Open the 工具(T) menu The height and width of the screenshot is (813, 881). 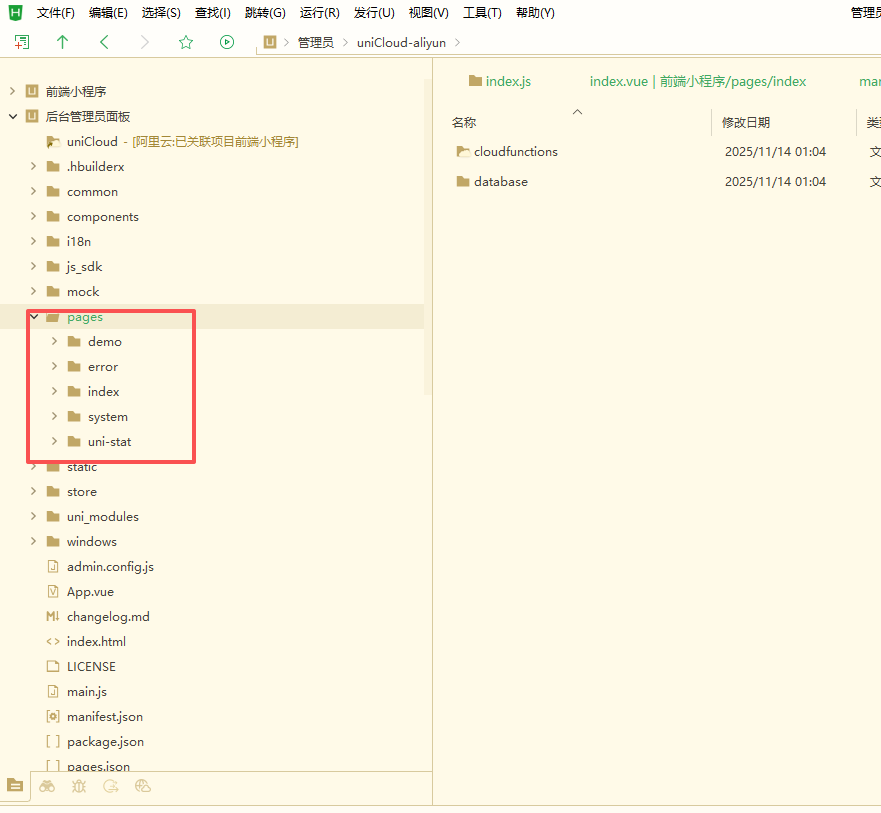(x=482, y=13)
